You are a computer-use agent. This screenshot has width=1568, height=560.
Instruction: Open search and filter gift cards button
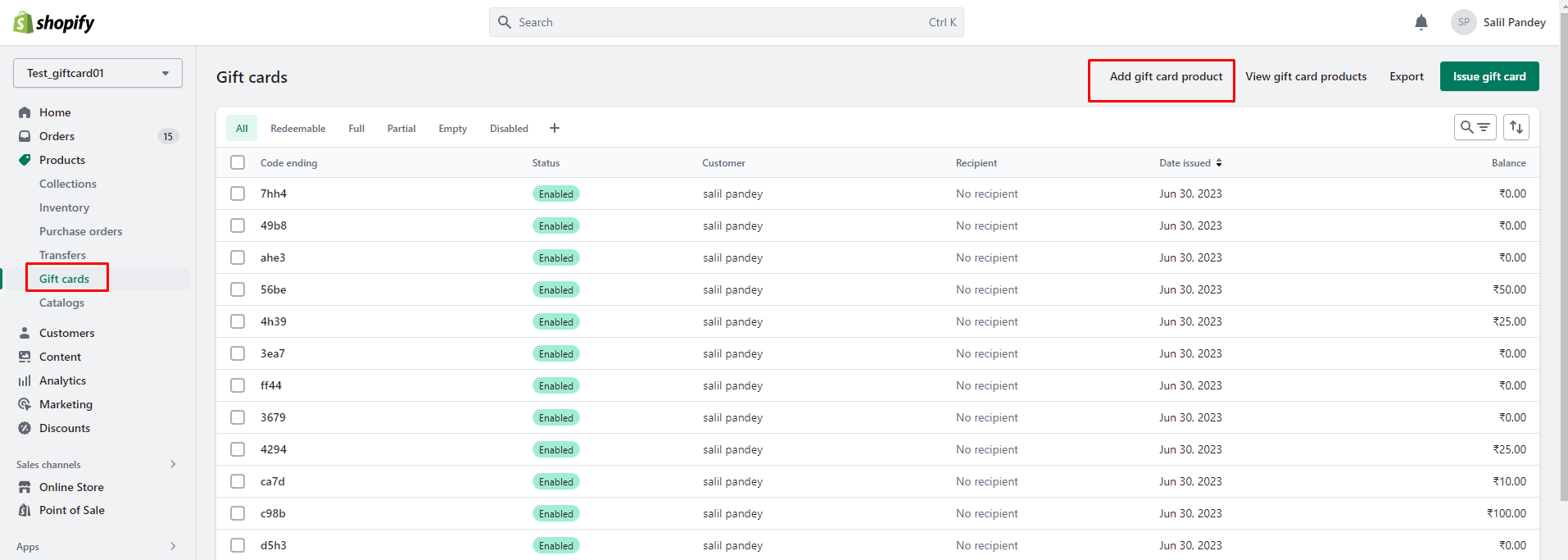(x=1475, y=127)
